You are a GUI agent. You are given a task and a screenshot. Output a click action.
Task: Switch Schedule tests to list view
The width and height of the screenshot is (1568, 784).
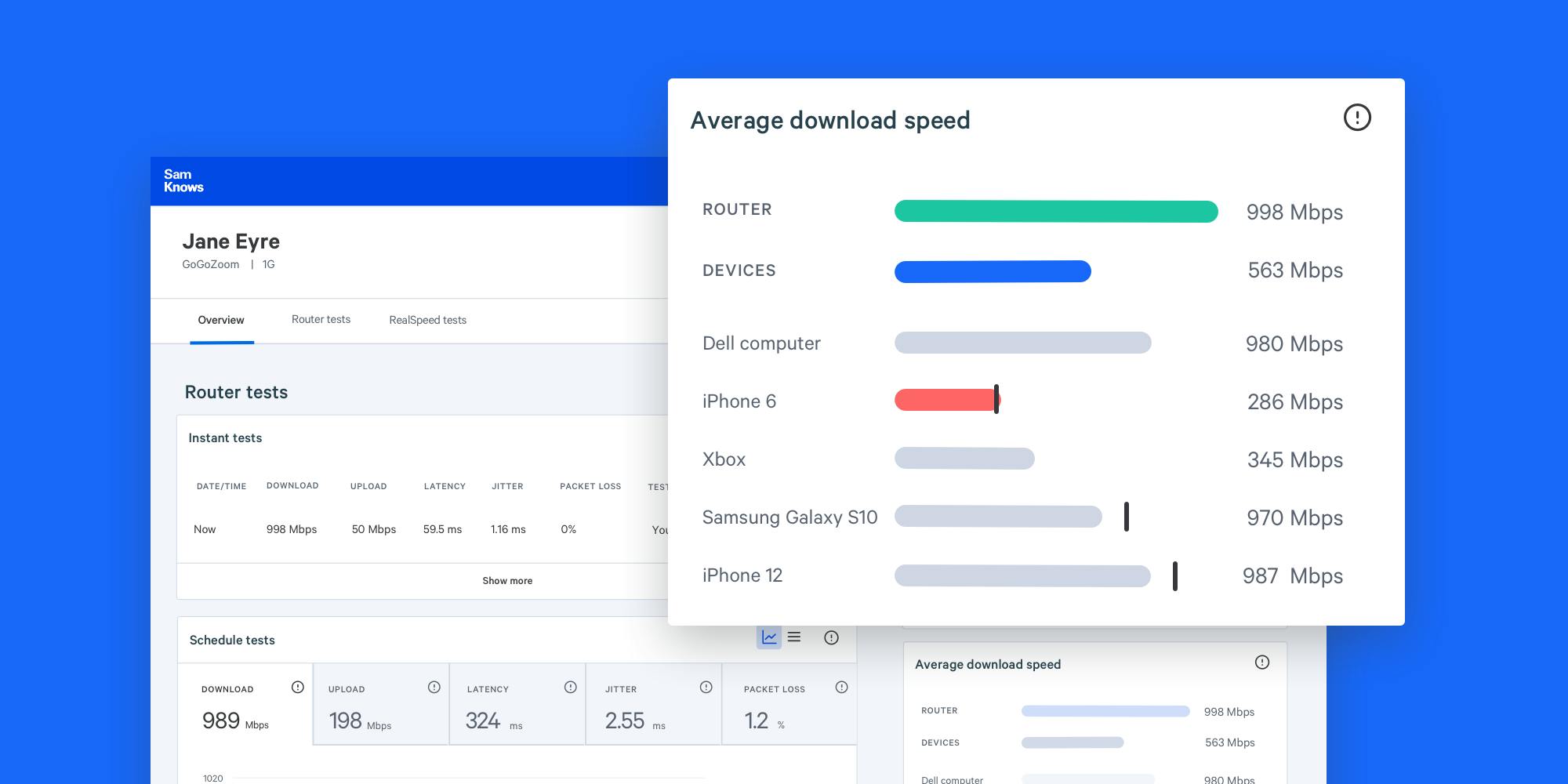[794, 637]
